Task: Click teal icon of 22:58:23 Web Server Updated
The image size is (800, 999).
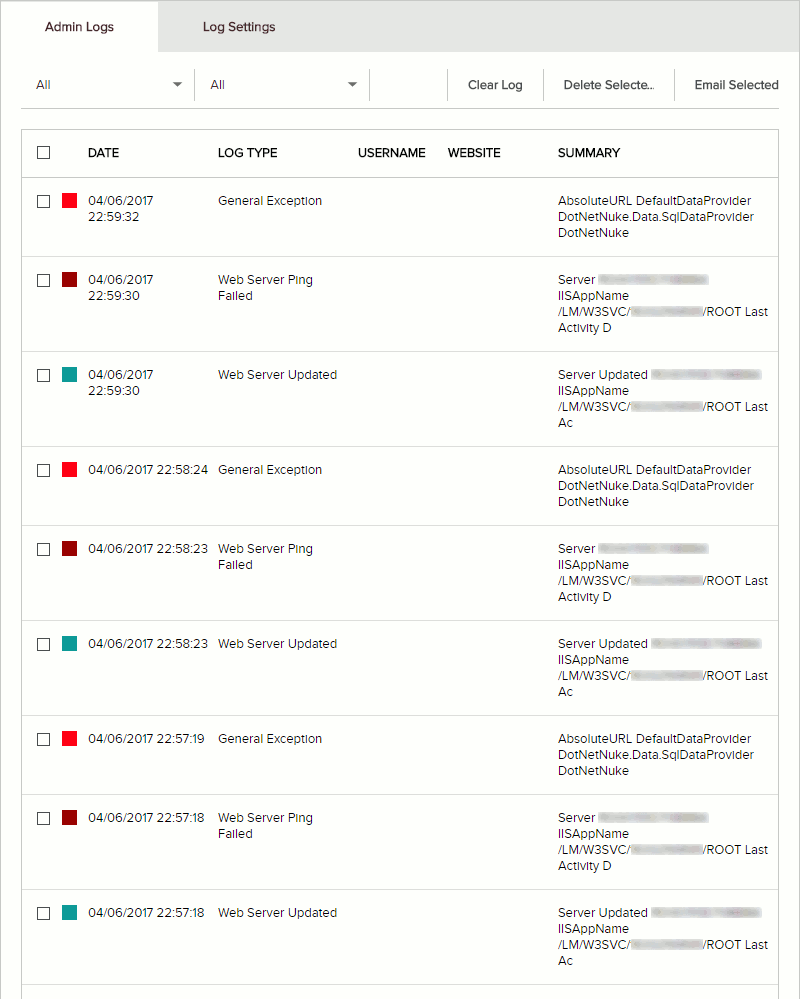Action: (x=69, y=643)
